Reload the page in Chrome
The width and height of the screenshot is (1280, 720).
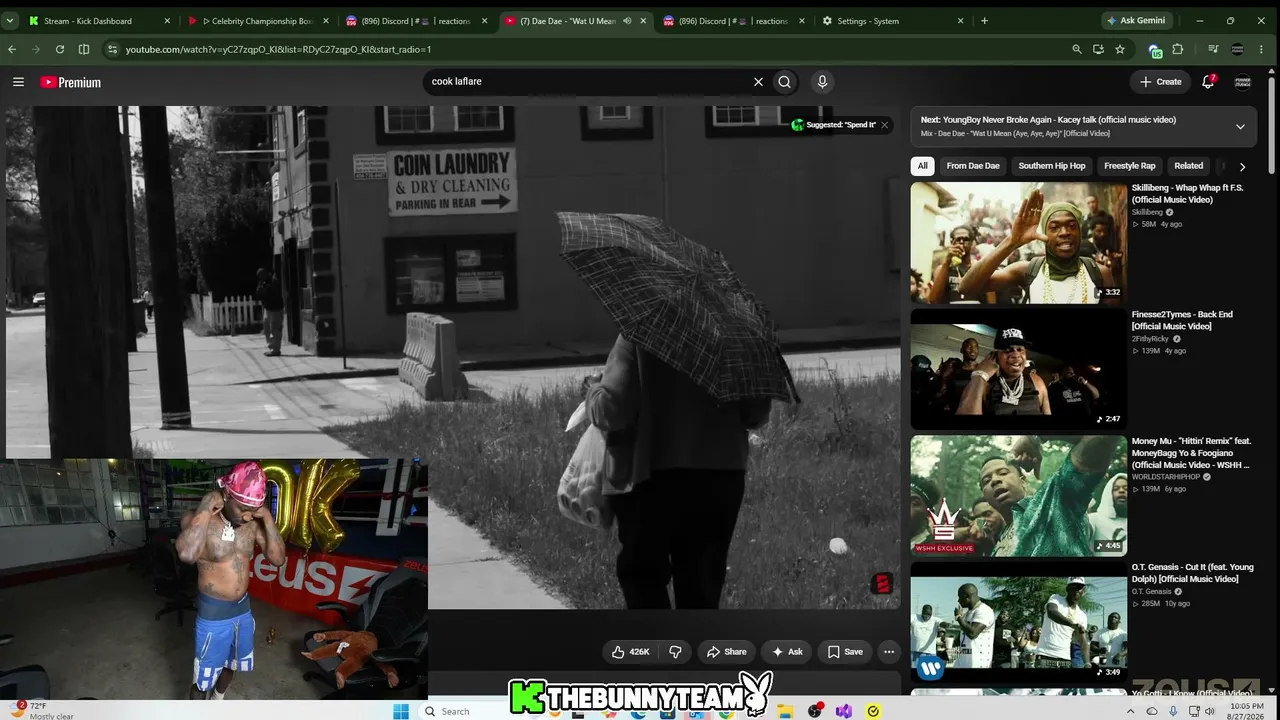click(60, 49)
